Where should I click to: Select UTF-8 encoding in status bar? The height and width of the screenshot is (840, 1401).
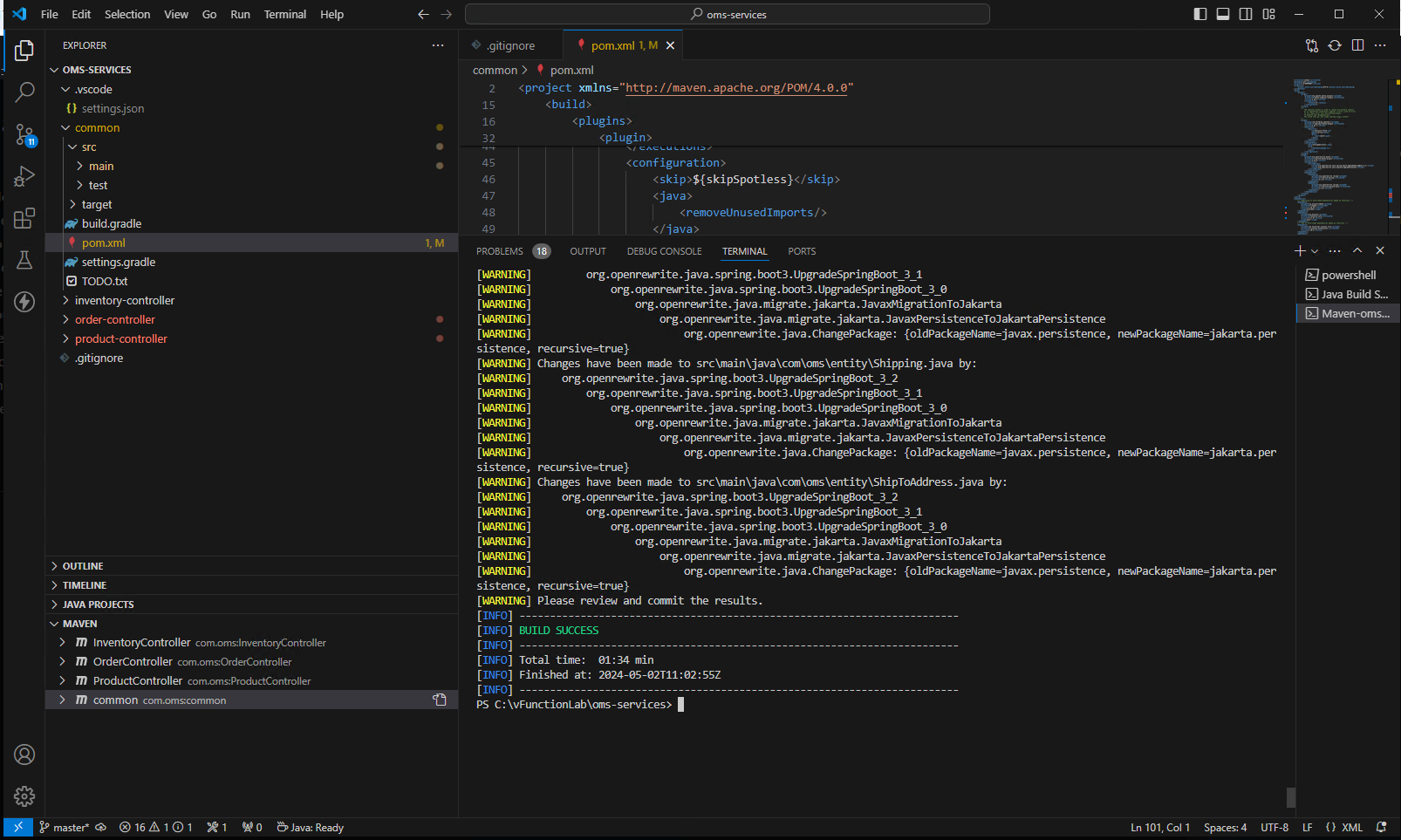pyautogui.click(x=1275, y=827)
